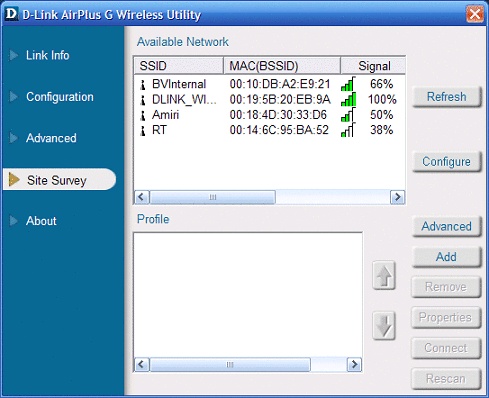Click the arrow icon beside Link Info
This screenshot has width=489, height=398.
point(14,55)
